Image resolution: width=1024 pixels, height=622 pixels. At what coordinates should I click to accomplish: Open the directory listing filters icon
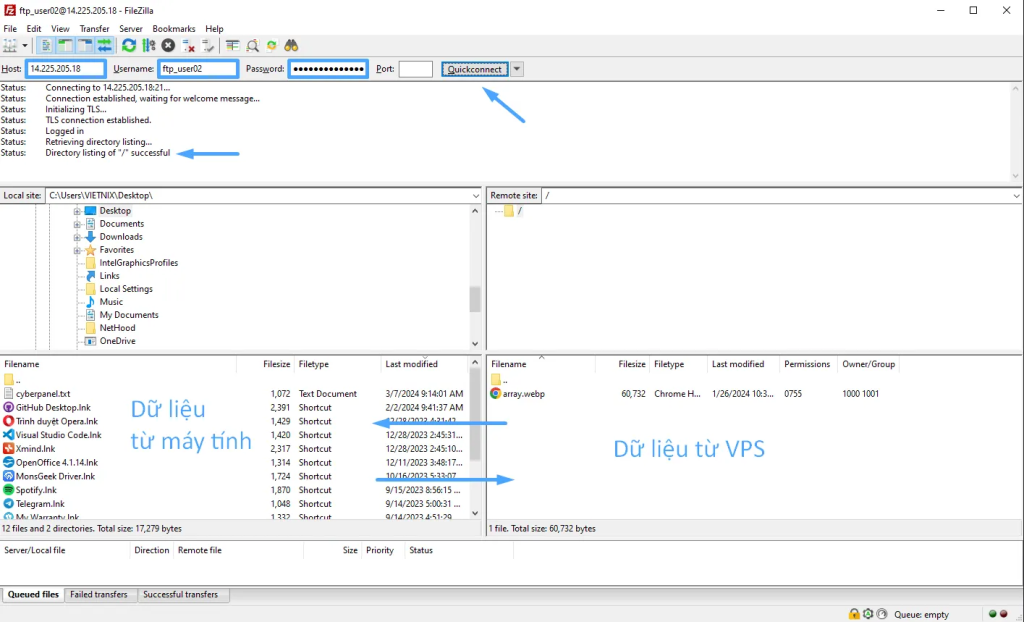tap(232, 46)
